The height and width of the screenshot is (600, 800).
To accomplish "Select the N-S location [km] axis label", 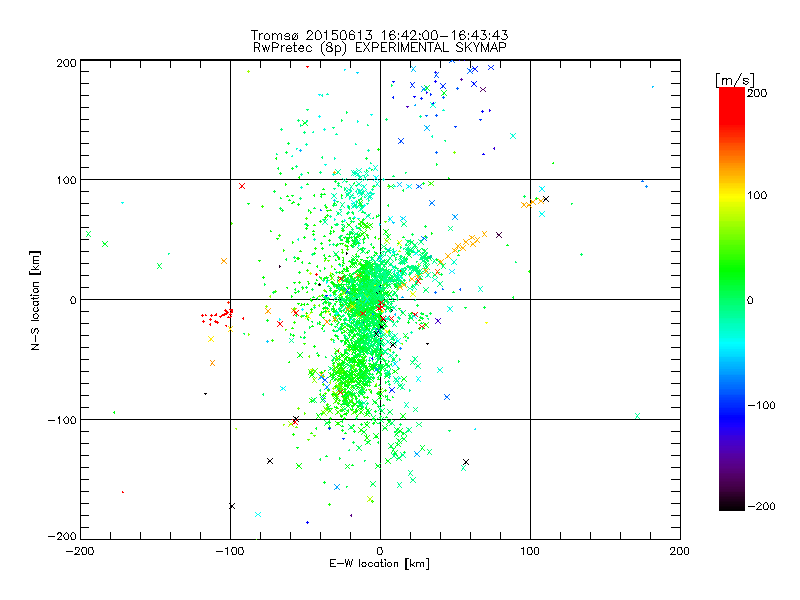I will click(35, 300).
